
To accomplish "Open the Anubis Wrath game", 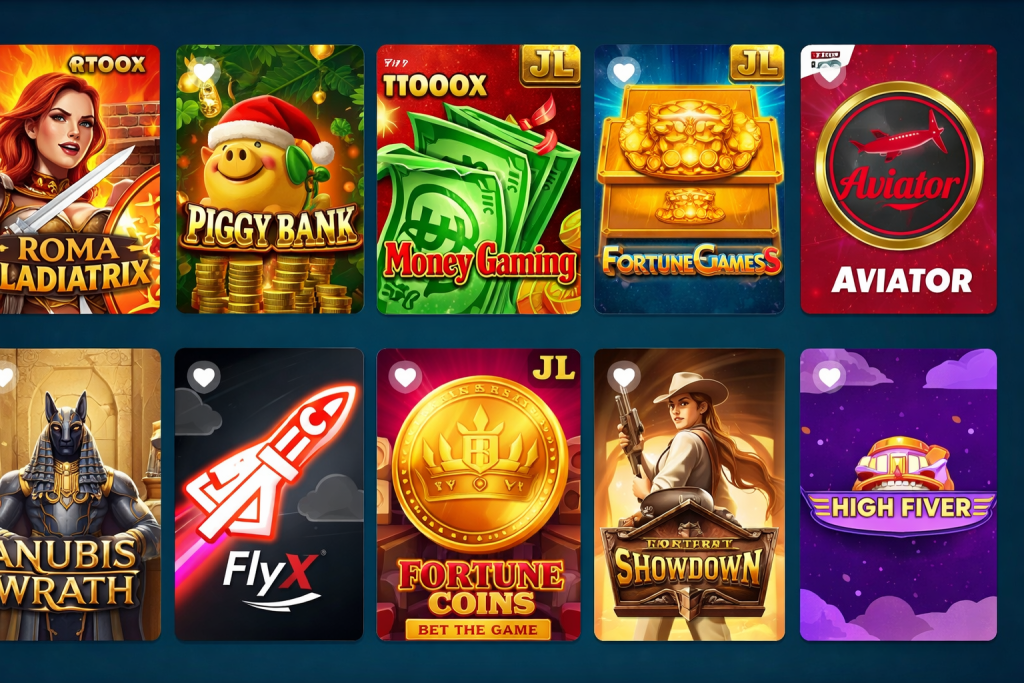I will click(x=80, y=494).
